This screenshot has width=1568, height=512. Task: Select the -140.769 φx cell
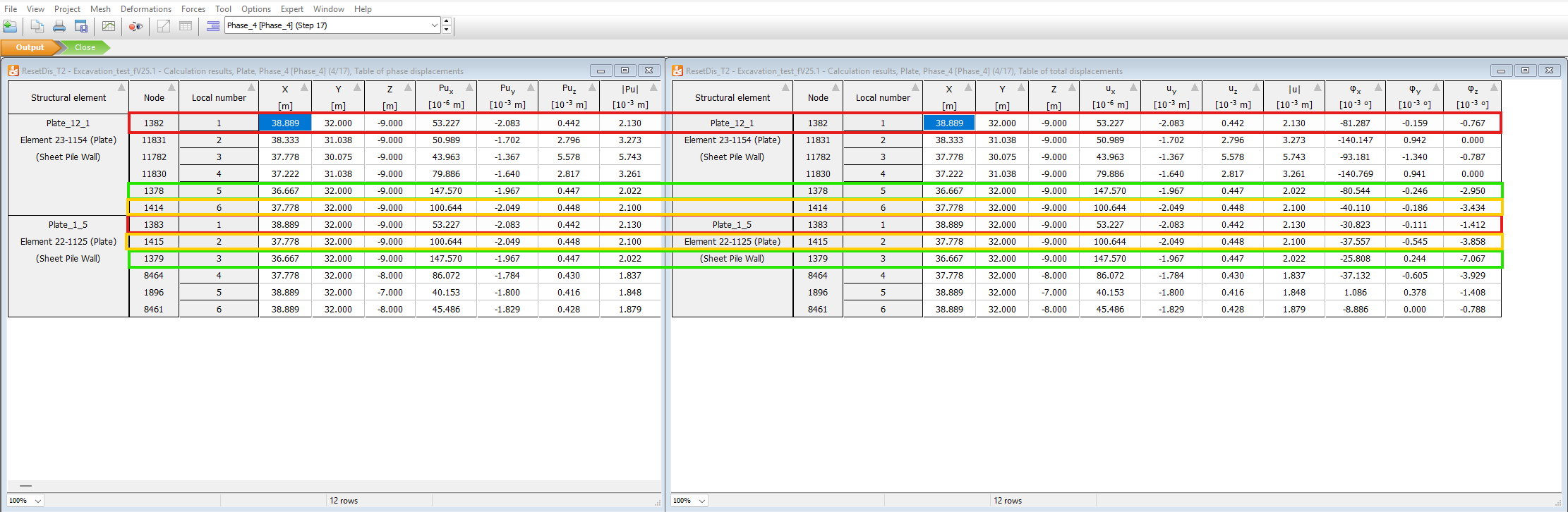(x=1355, y=173)
